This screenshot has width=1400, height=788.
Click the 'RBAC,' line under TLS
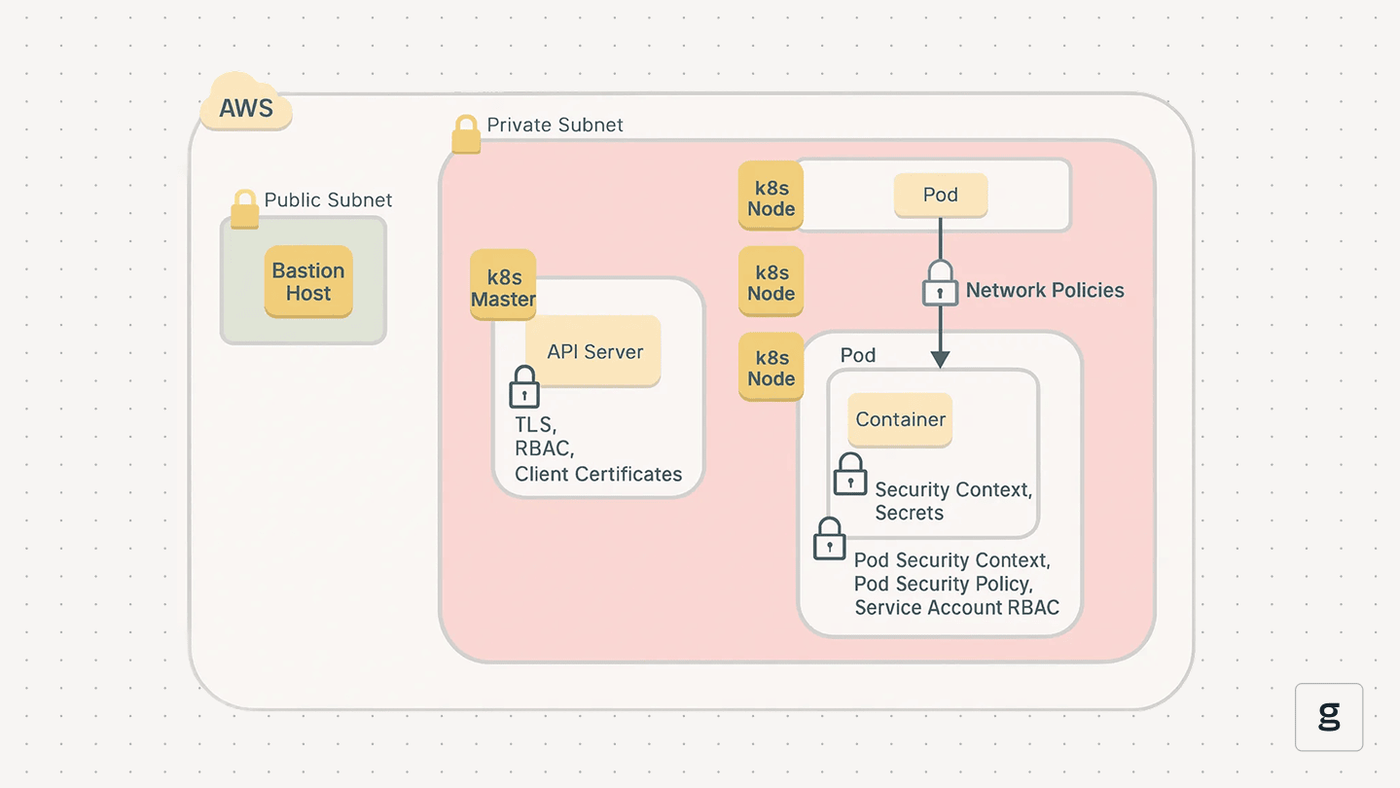point(544,448)
